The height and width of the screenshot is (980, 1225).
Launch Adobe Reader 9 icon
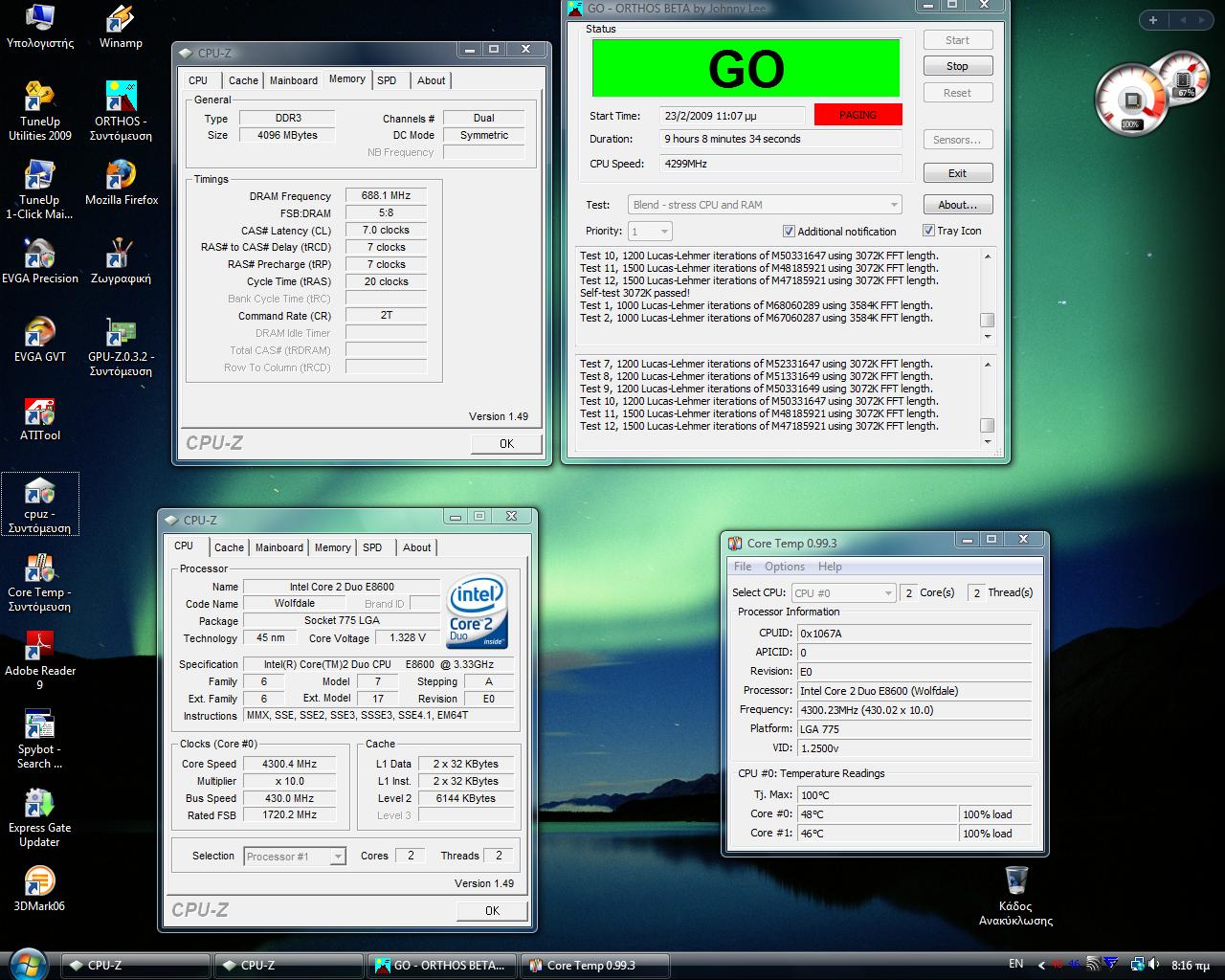39,661
